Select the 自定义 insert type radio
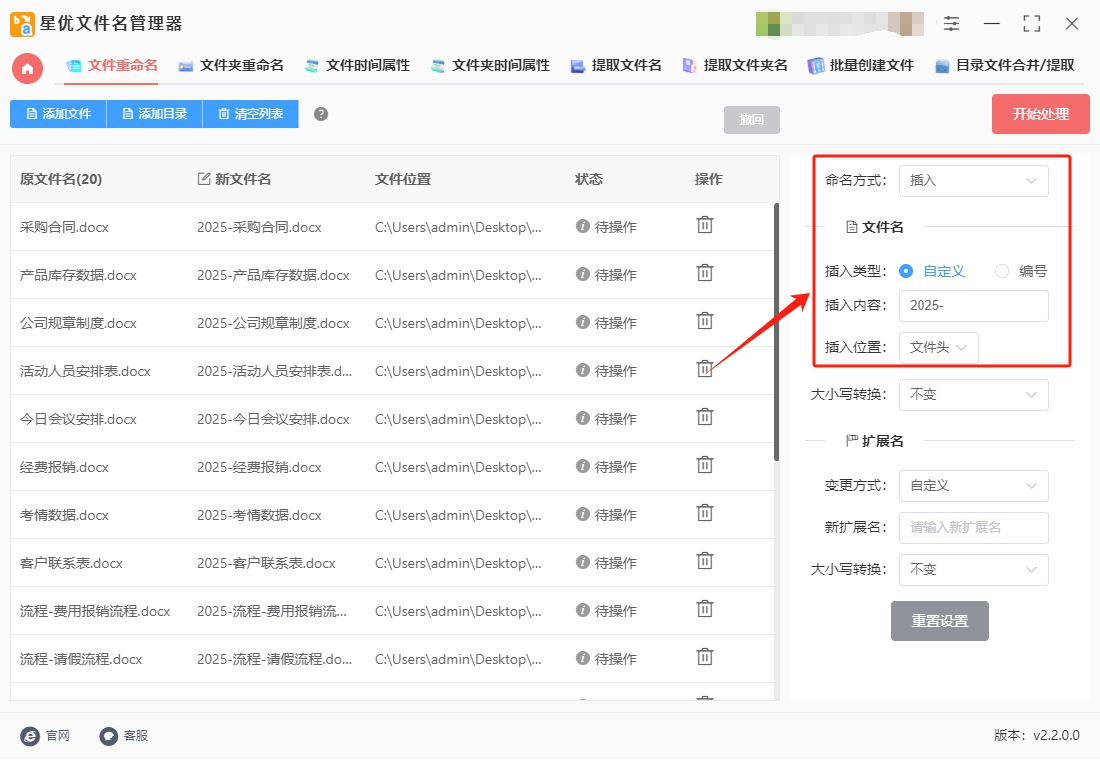Image resolution: width=1100 pixels, height=760 pixels. click(x=906, y=271)
